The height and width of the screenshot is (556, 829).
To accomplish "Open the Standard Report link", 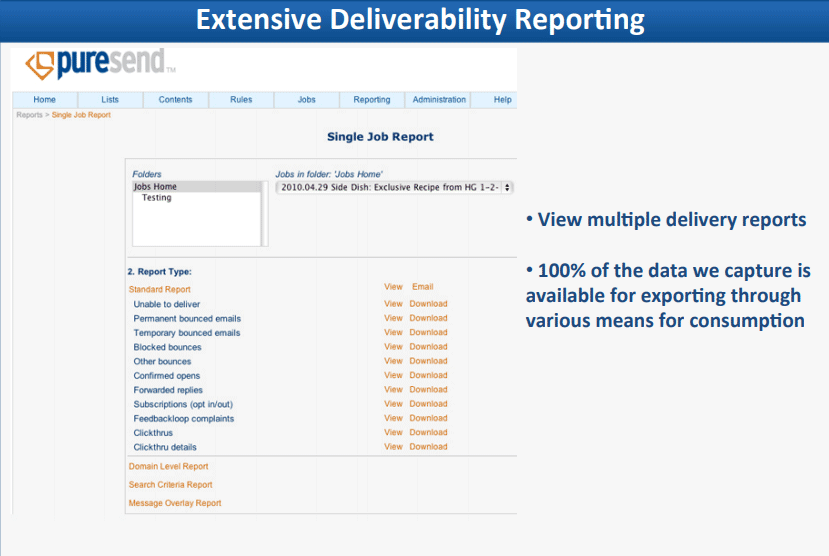I will [x=159, y=289].
